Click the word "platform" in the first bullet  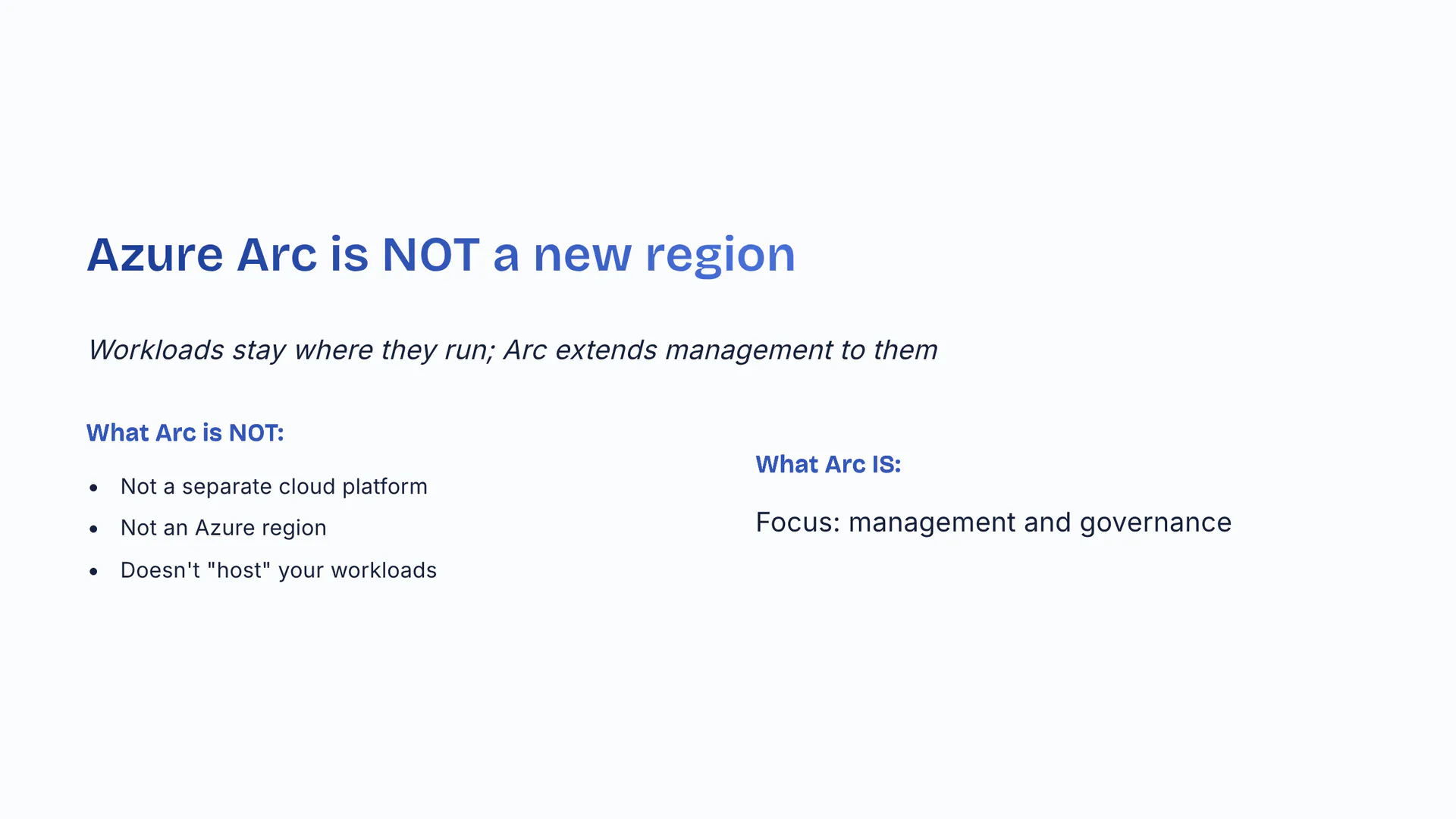[x=384, y=487]
